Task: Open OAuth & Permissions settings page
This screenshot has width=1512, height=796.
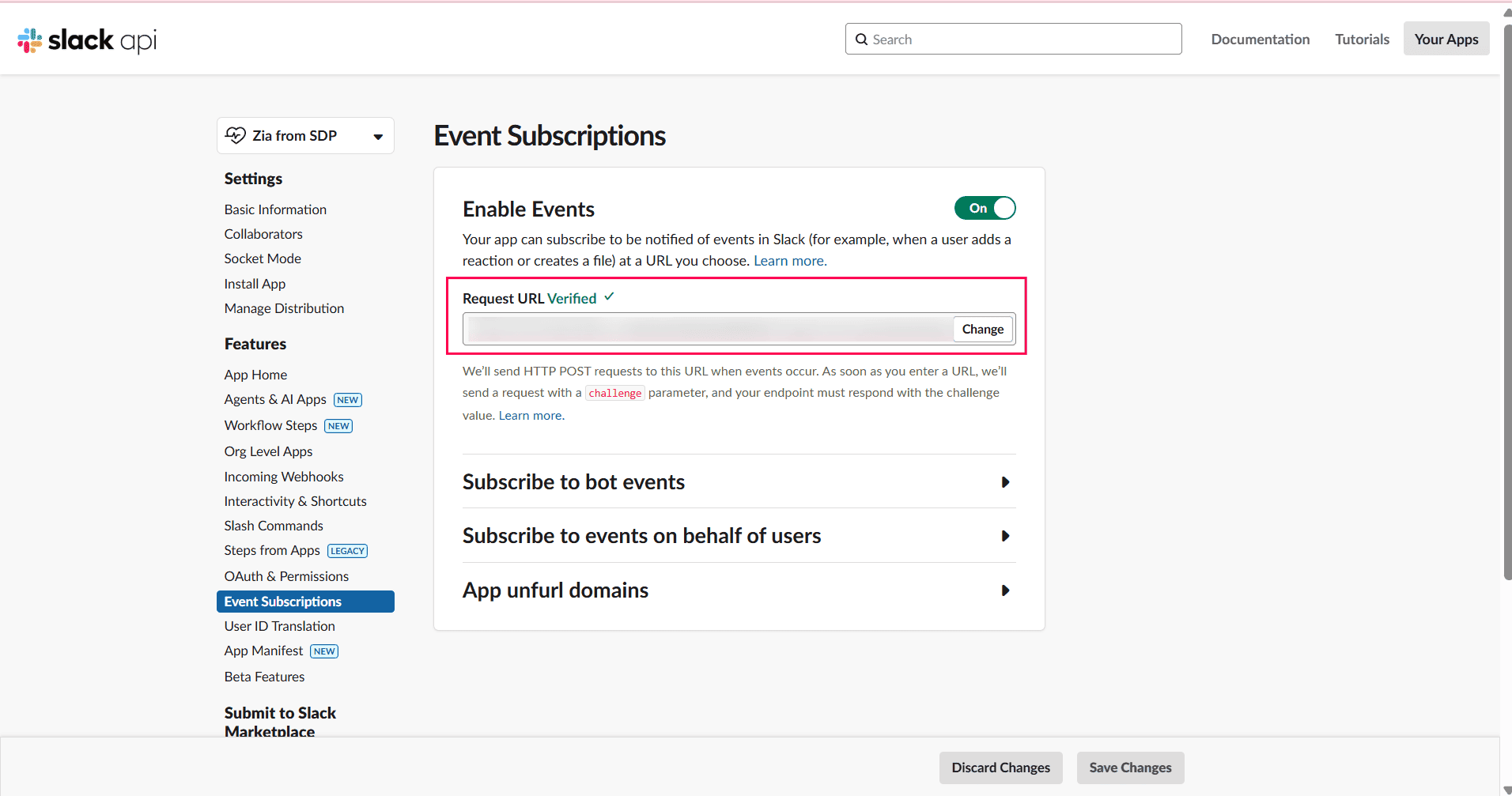Action: [286, 576]
